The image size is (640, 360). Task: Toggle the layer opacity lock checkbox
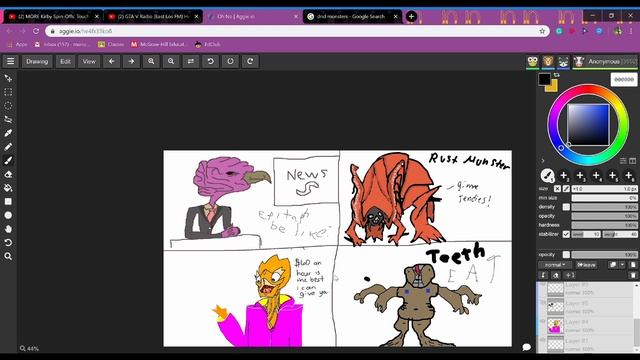click(566, 255)
